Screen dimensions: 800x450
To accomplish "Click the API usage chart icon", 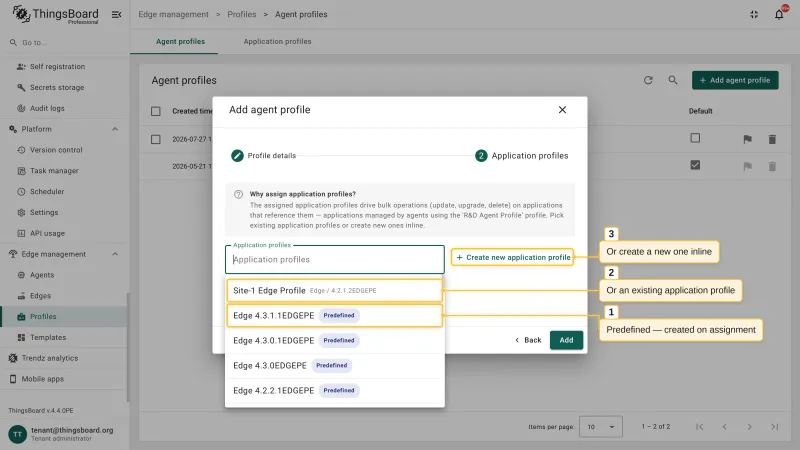I will 21,233.
